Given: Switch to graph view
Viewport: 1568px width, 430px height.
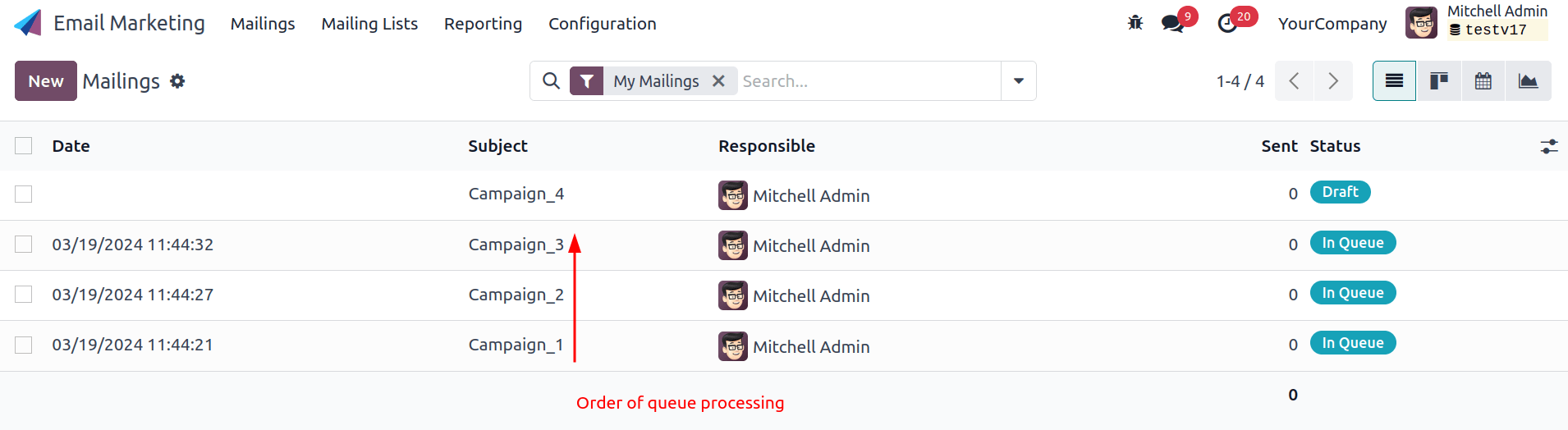Looking at the screenshot, I should point(1528,81).
